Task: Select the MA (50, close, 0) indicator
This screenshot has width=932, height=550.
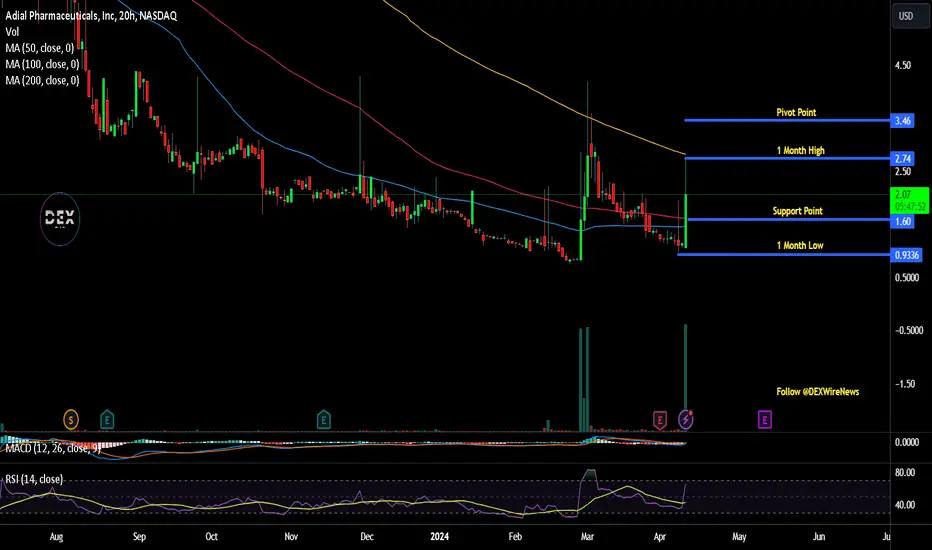Action: tap(39, 48)
